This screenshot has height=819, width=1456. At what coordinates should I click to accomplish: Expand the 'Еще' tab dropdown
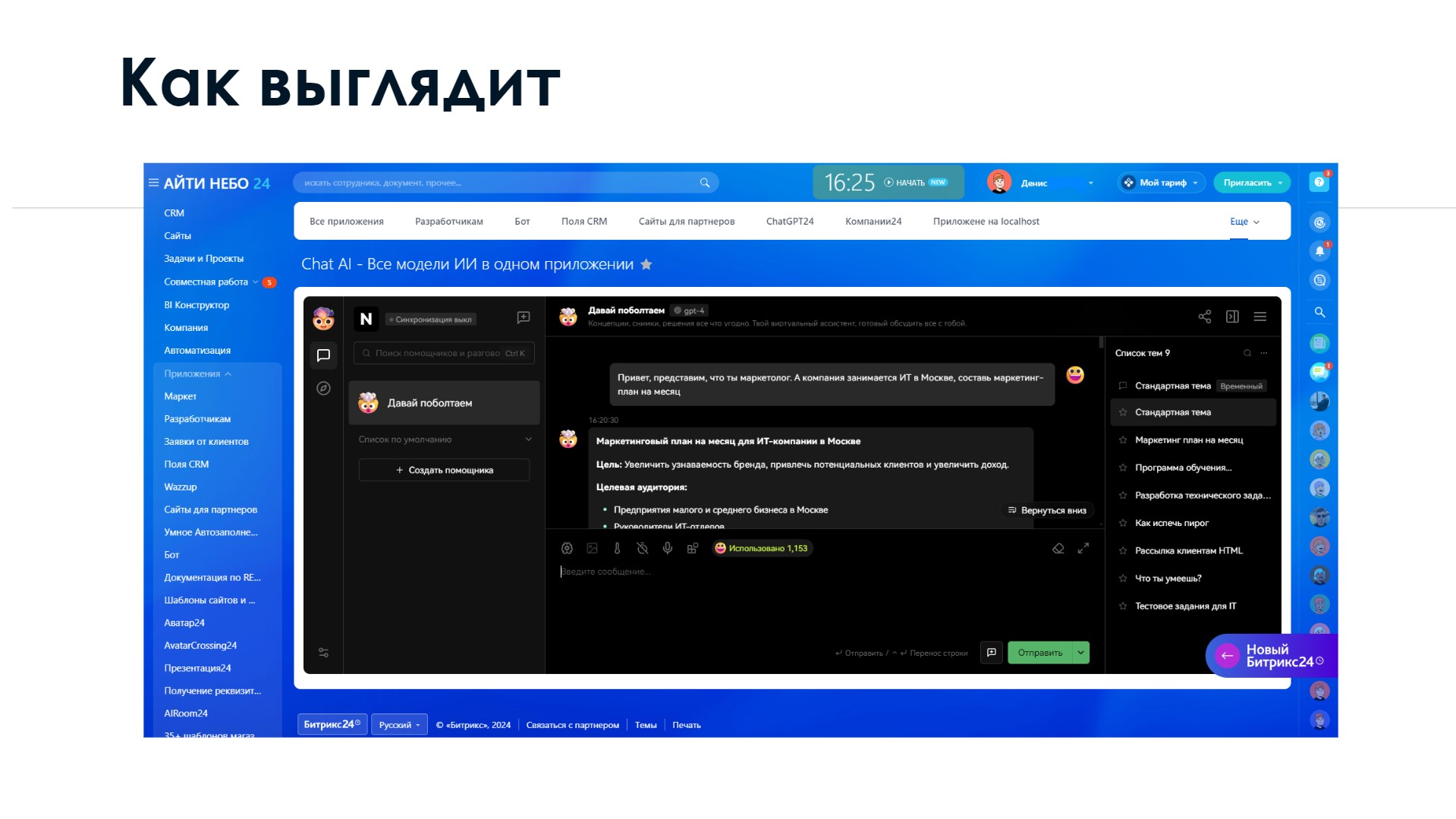coord(1244,222)
